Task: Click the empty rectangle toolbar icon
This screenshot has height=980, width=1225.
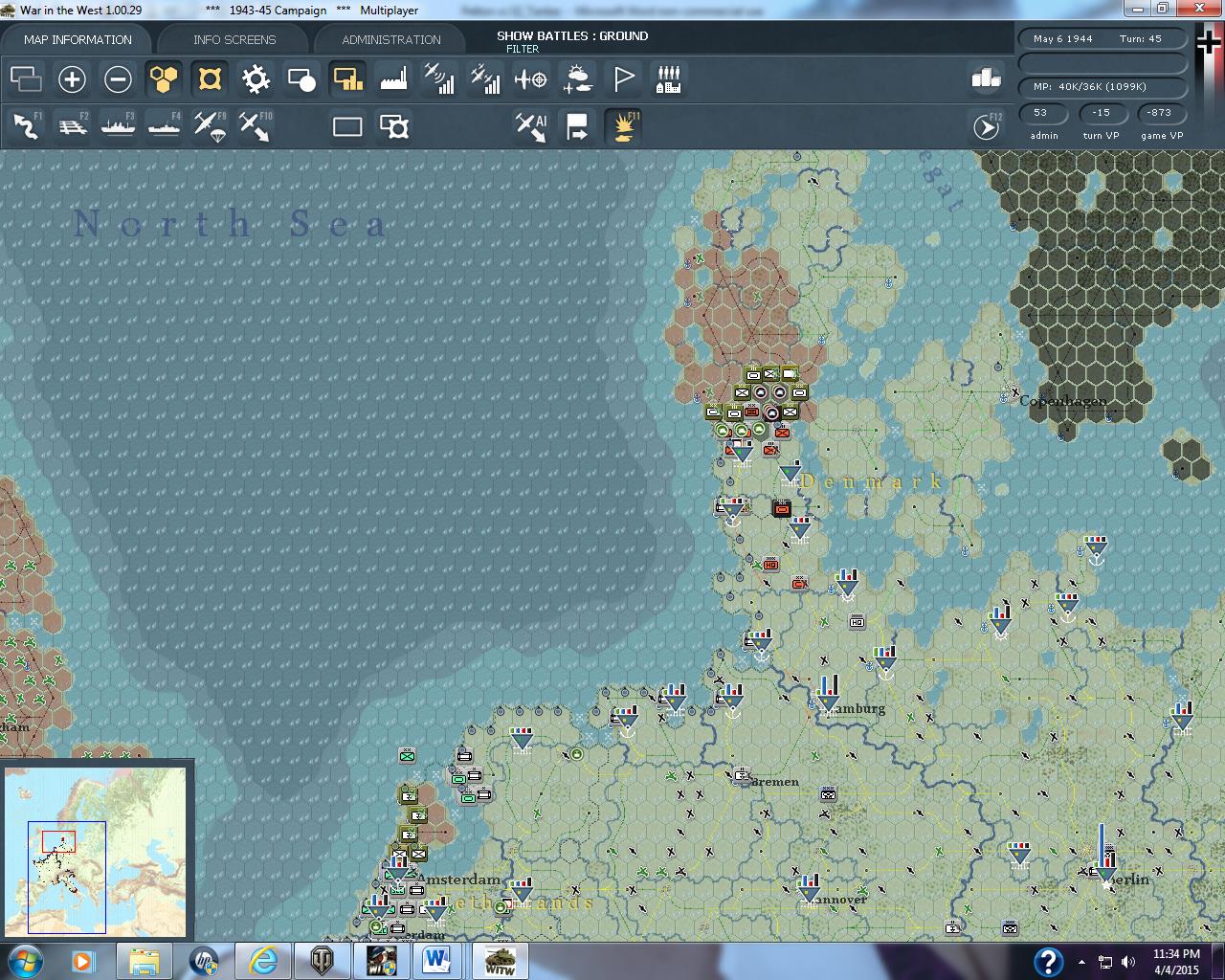Action: (x=347, y=126)
